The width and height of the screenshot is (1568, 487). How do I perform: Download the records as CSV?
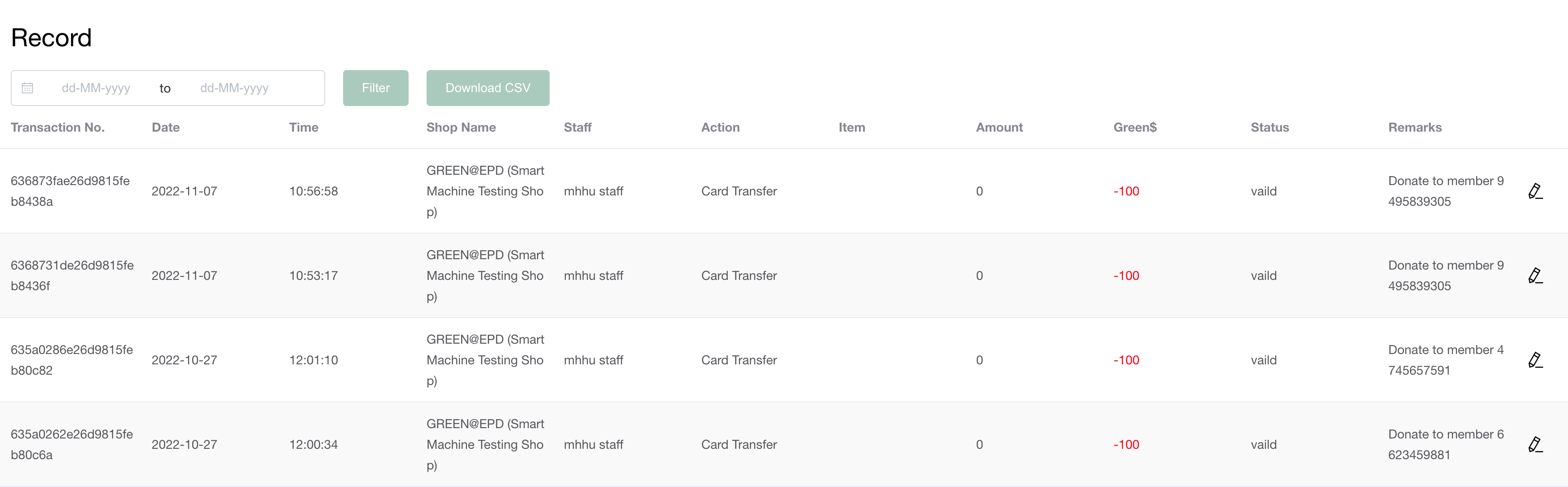click(x=488, y=88)
